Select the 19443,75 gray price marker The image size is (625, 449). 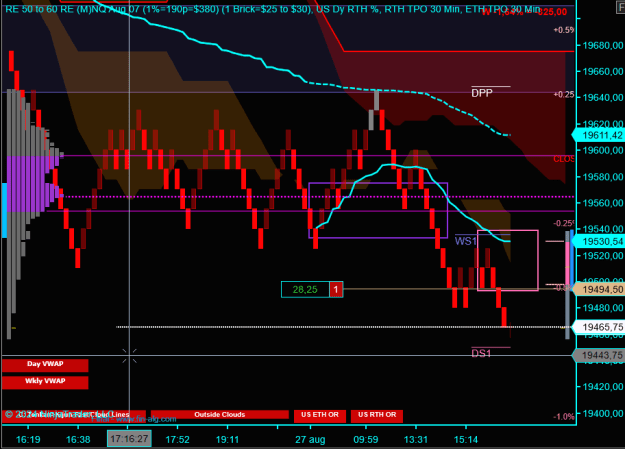pos(599,355)
